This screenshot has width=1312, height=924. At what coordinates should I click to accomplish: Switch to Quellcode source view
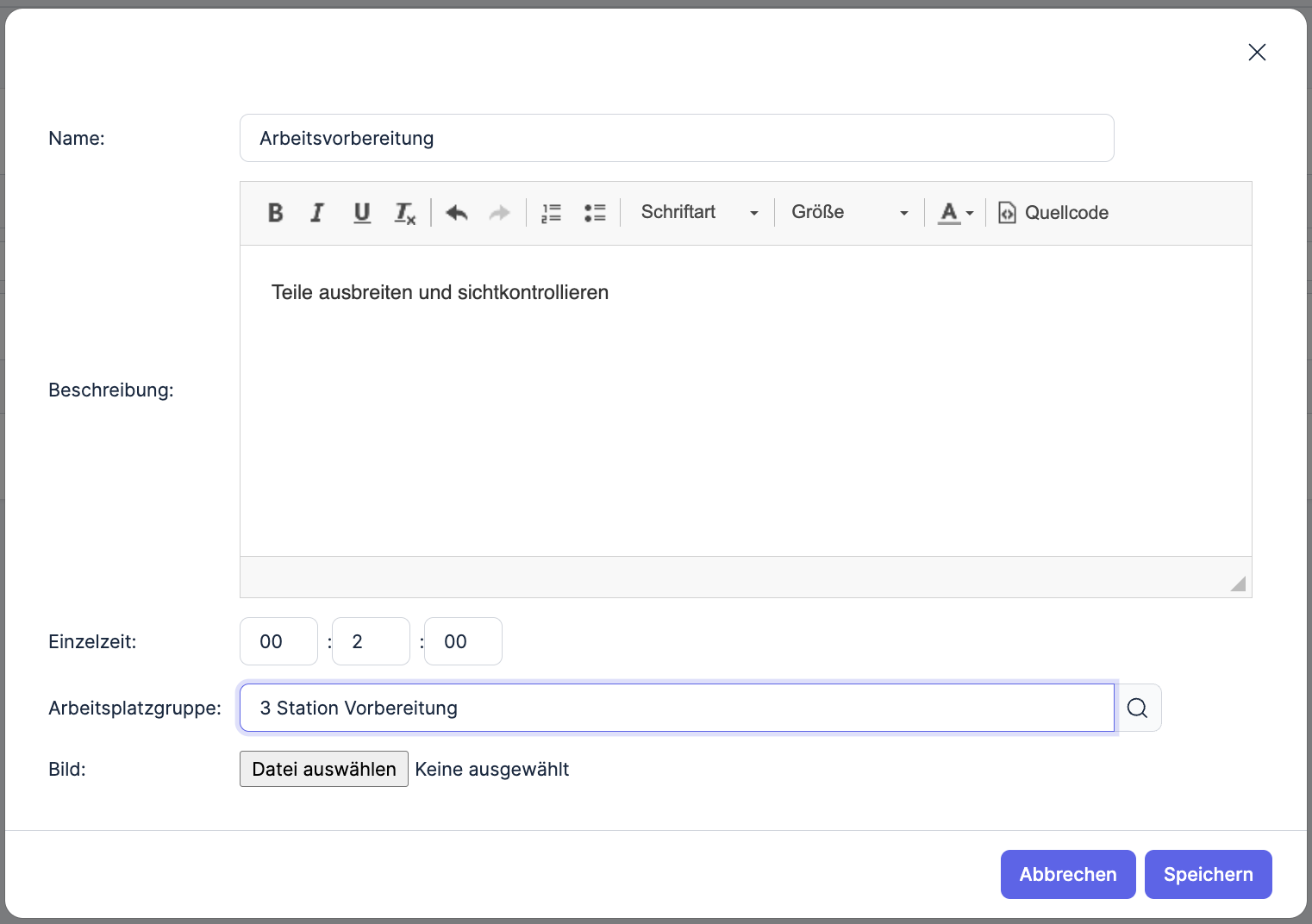click(1053, 213)
